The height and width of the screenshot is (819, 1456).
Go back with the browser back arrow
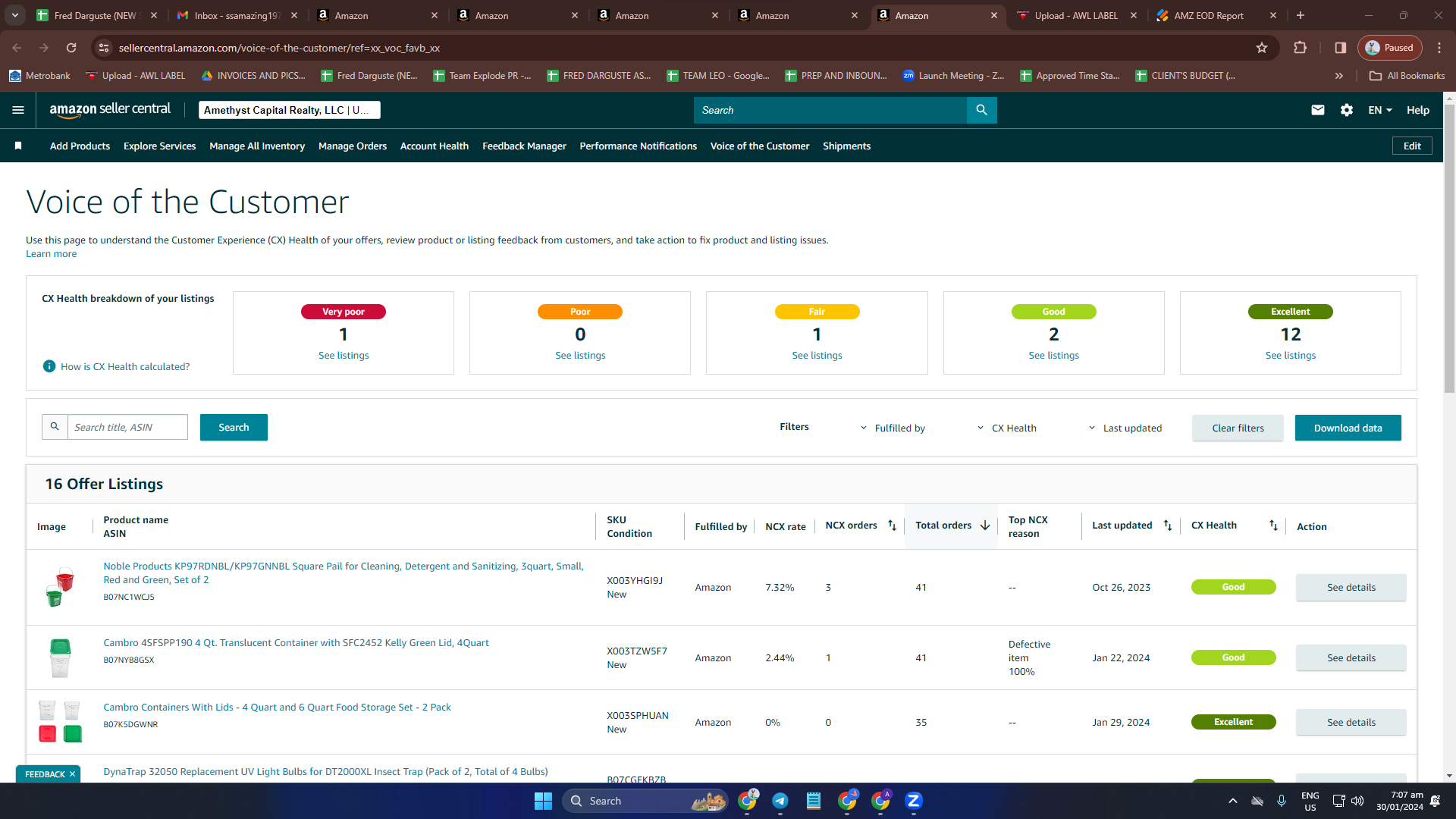(17, 48)
